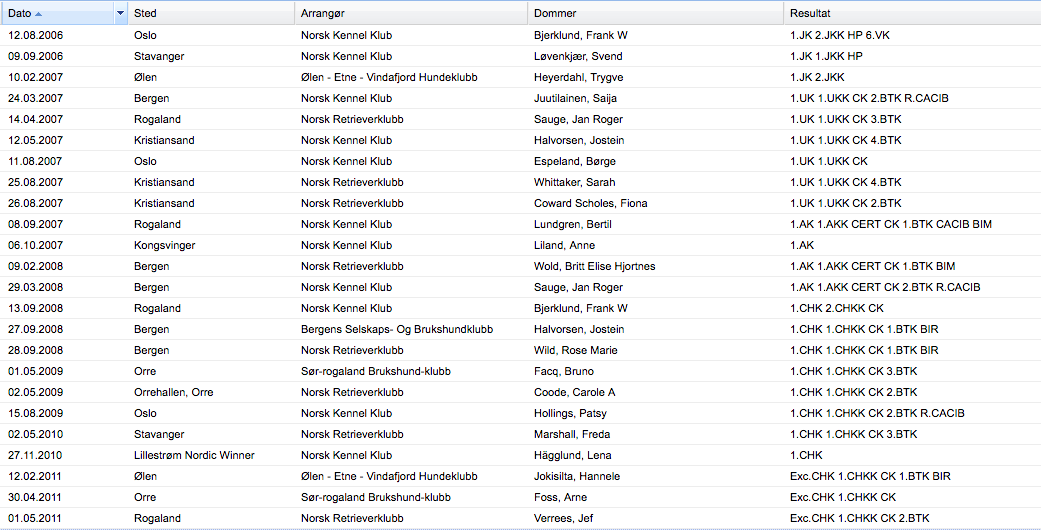Click judge Marshall, Freda
1041x530 pixels.
[572, 434]
